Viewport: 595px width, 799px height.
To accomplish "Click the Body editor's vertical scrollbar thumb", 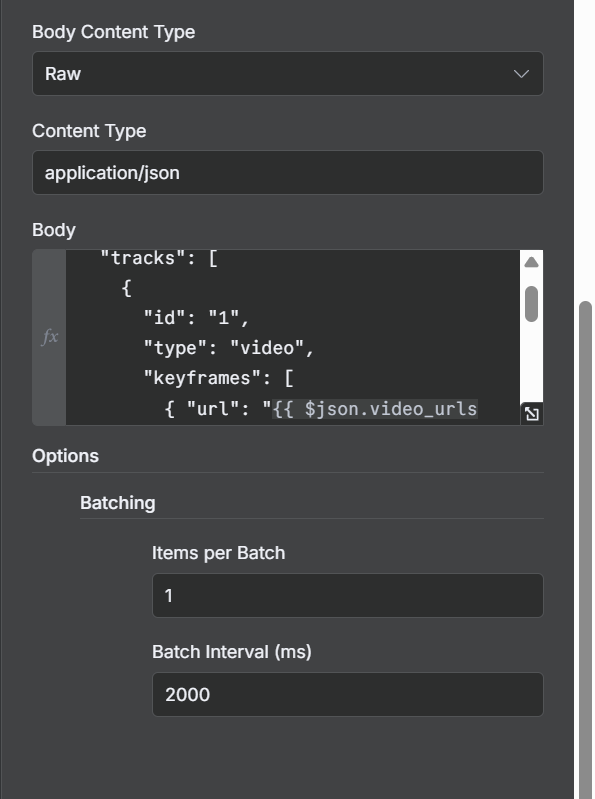I will pyautogui.click(x=531, y=304).
